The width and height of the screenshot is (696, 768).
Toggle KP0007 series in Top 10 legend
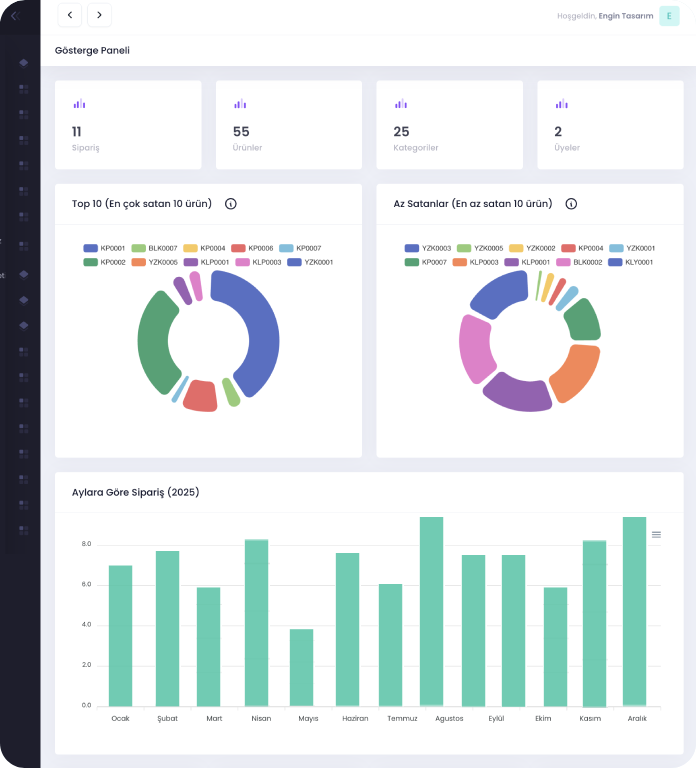(300, 248)
